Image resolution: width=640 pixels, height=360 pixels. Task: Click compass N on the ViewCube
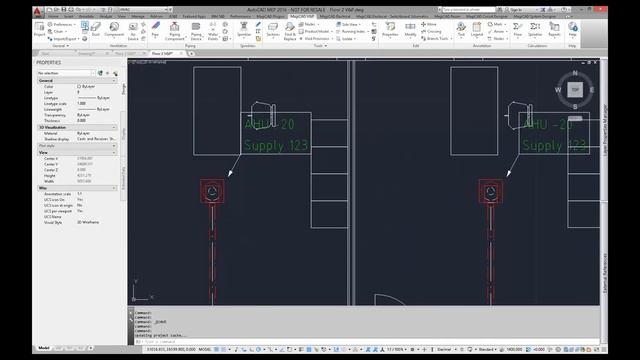575,73
